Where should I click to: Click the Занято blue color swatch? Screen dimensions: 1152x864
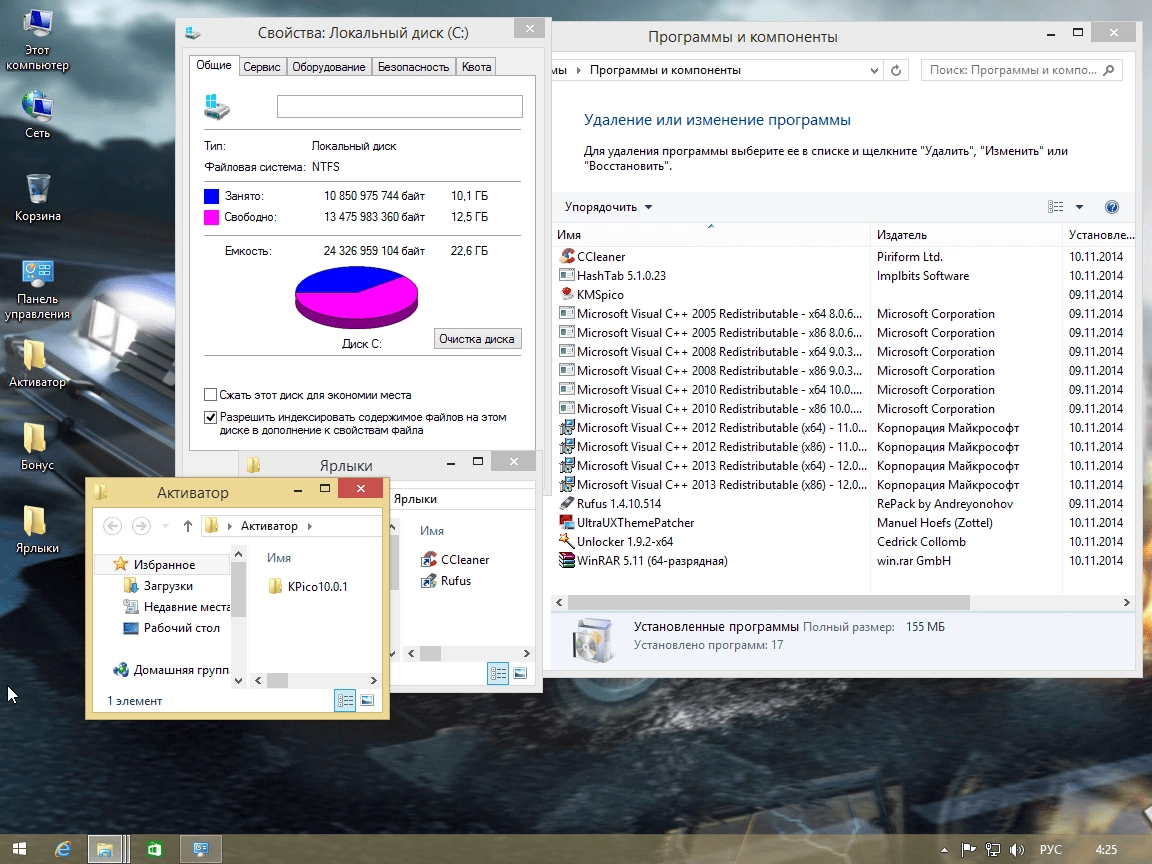(x=211, y=196)
